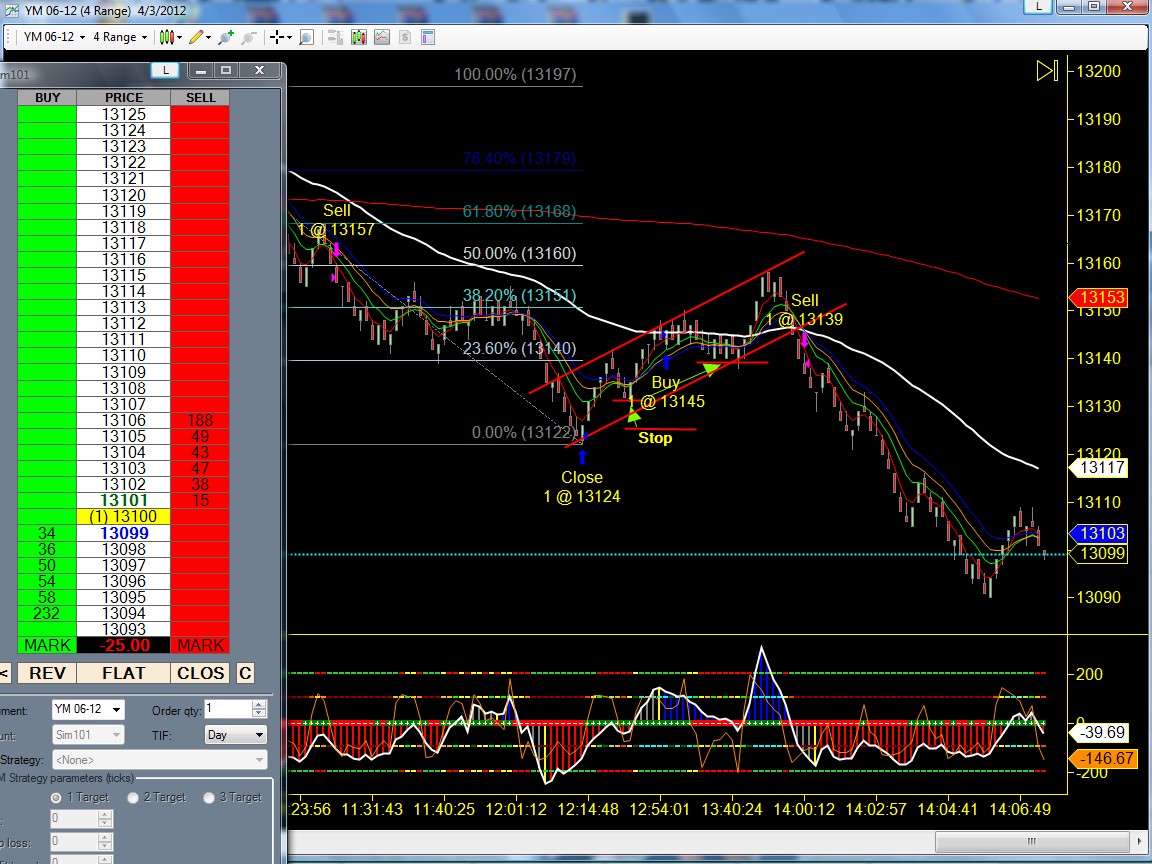The image size is (1152, 864).
Task: Click the Order qty input field
Action: [x=228, y=709]
